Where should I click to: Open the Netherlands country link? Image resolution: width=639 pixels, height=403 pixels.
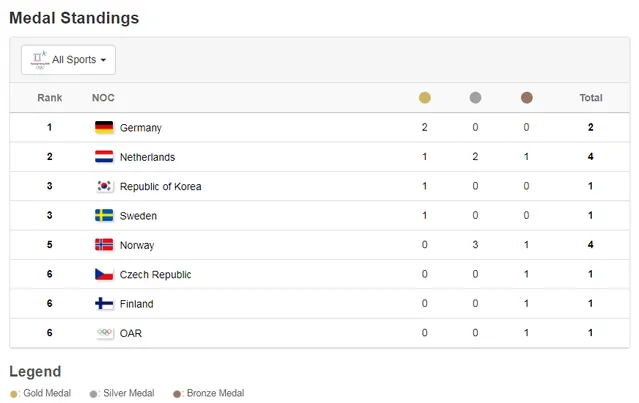(x=147, y=157)
